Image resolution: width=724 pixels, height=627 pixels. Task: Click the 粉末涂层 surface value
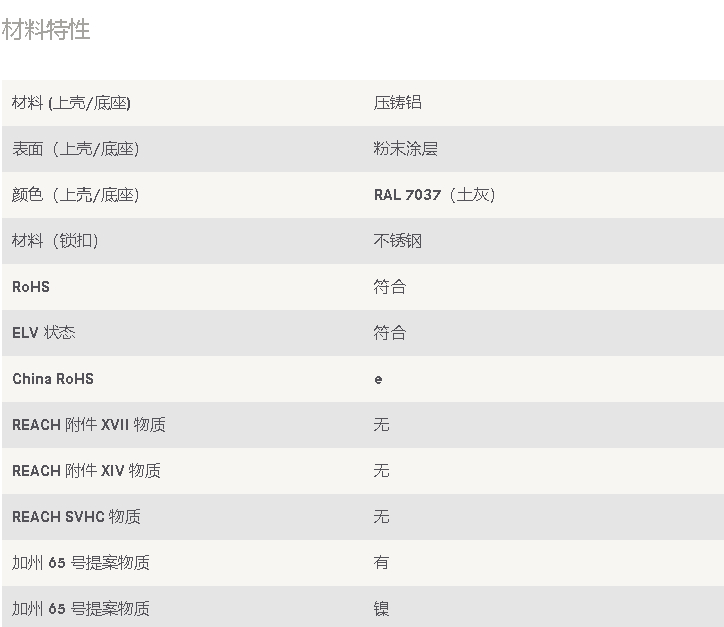(405, 149)
